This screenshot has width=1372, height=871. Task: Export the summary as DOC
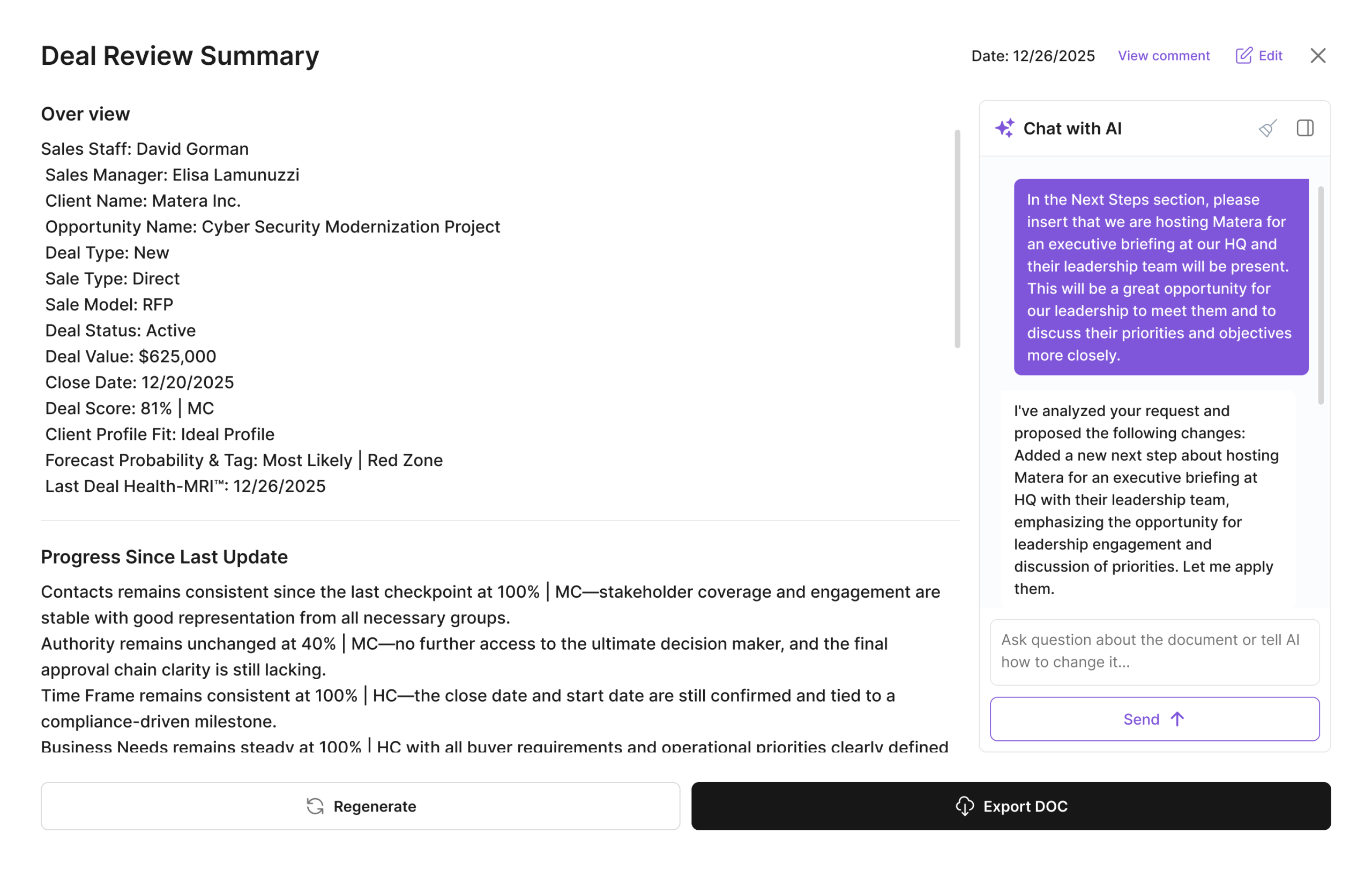[1011, 806]
